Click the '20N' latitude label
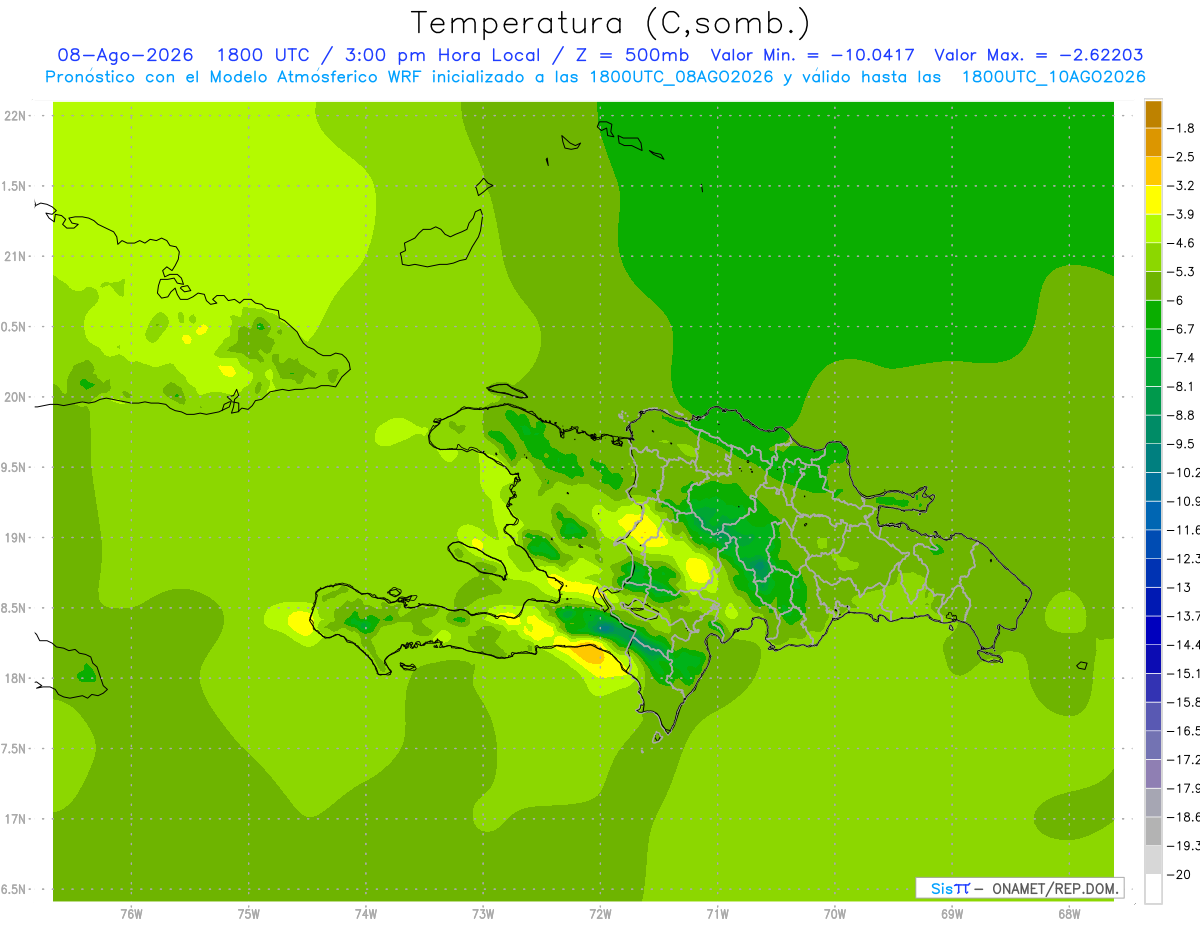 pyautogui.click(x=15, y=397)
